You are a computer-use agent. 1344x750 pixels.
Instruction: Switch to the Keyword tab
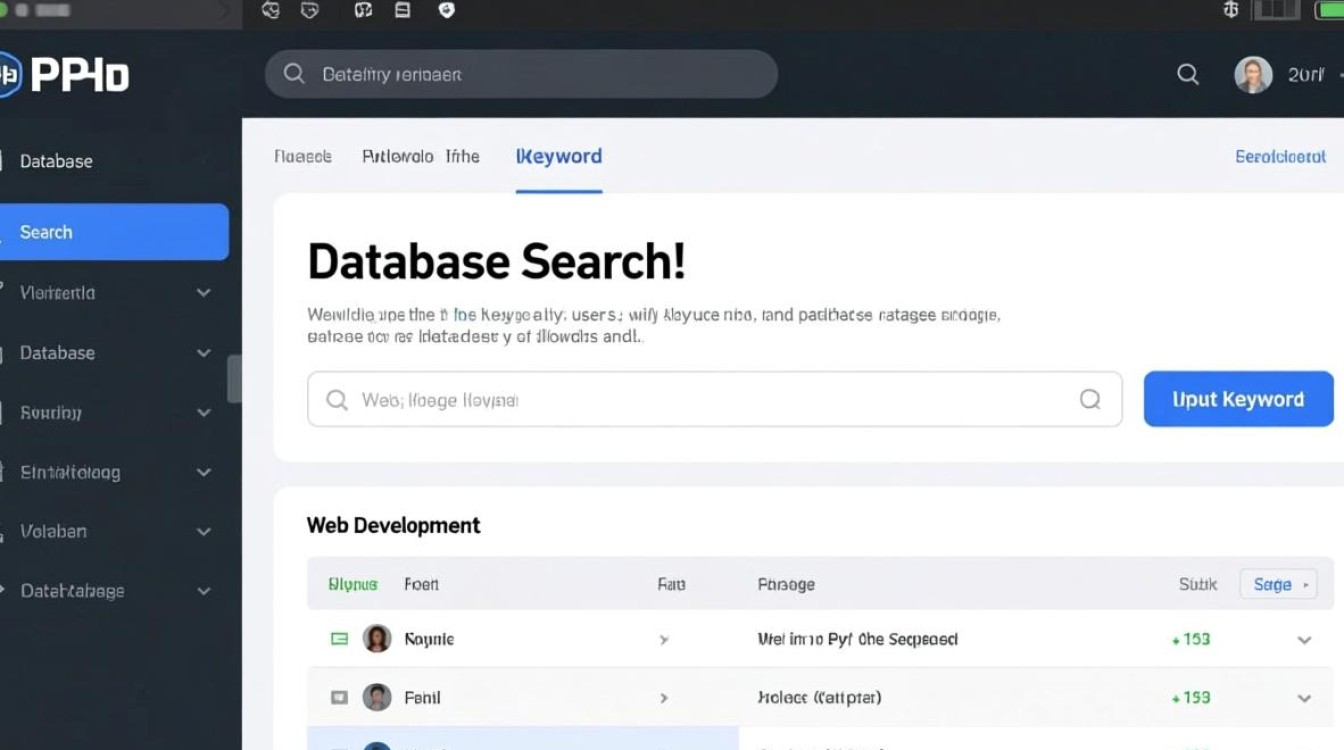tap(559, 157)
